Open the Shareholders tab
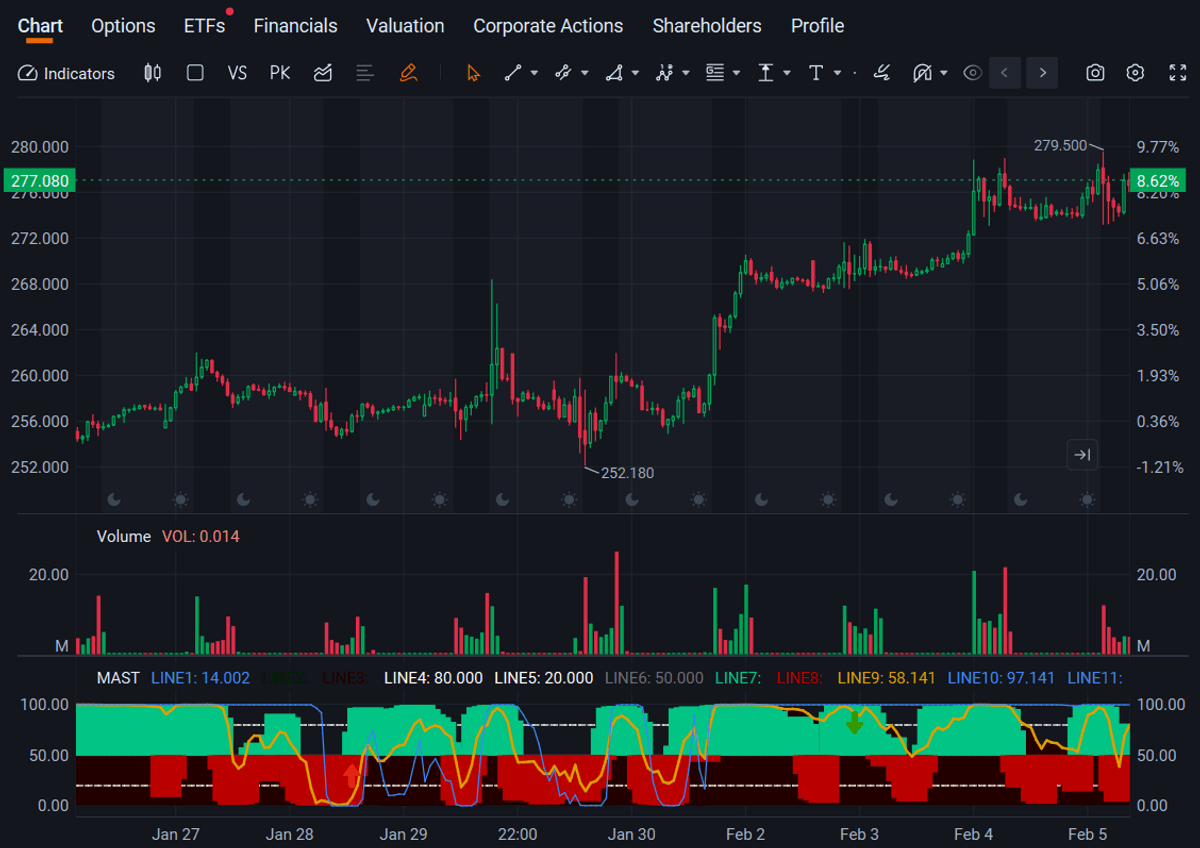 coord(707,26)
